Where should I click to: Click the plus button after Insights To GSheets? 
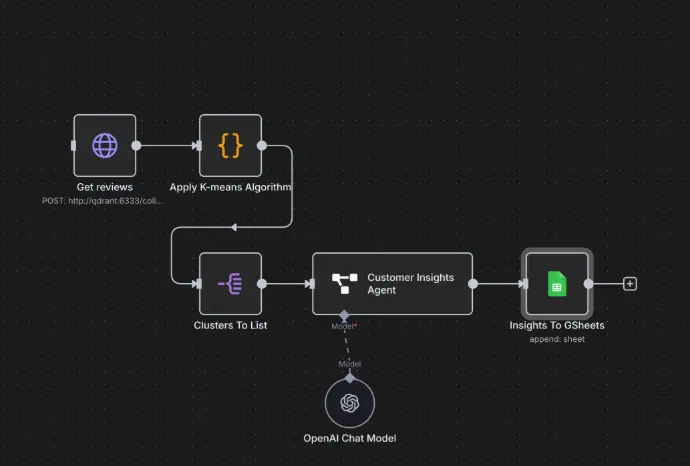[x=630, y=284]
